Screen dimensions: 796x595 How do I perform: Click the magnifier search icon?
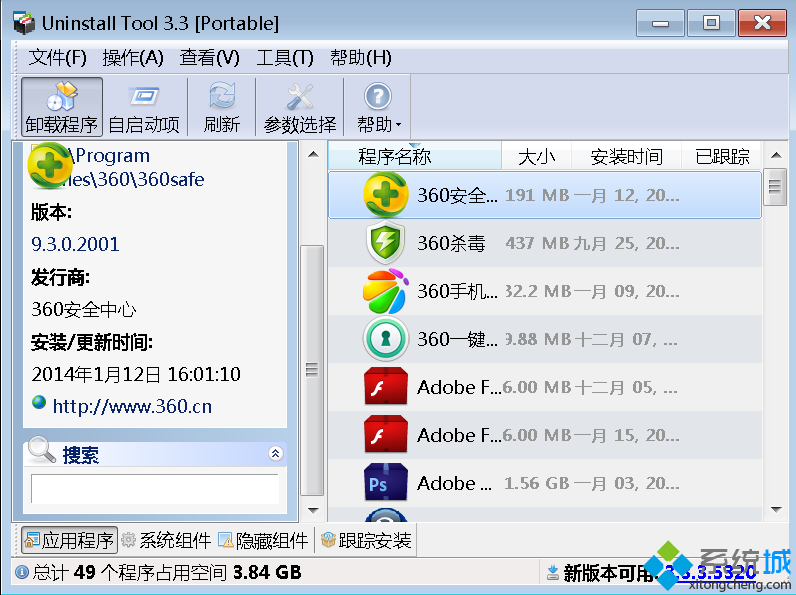coord(42,450)
